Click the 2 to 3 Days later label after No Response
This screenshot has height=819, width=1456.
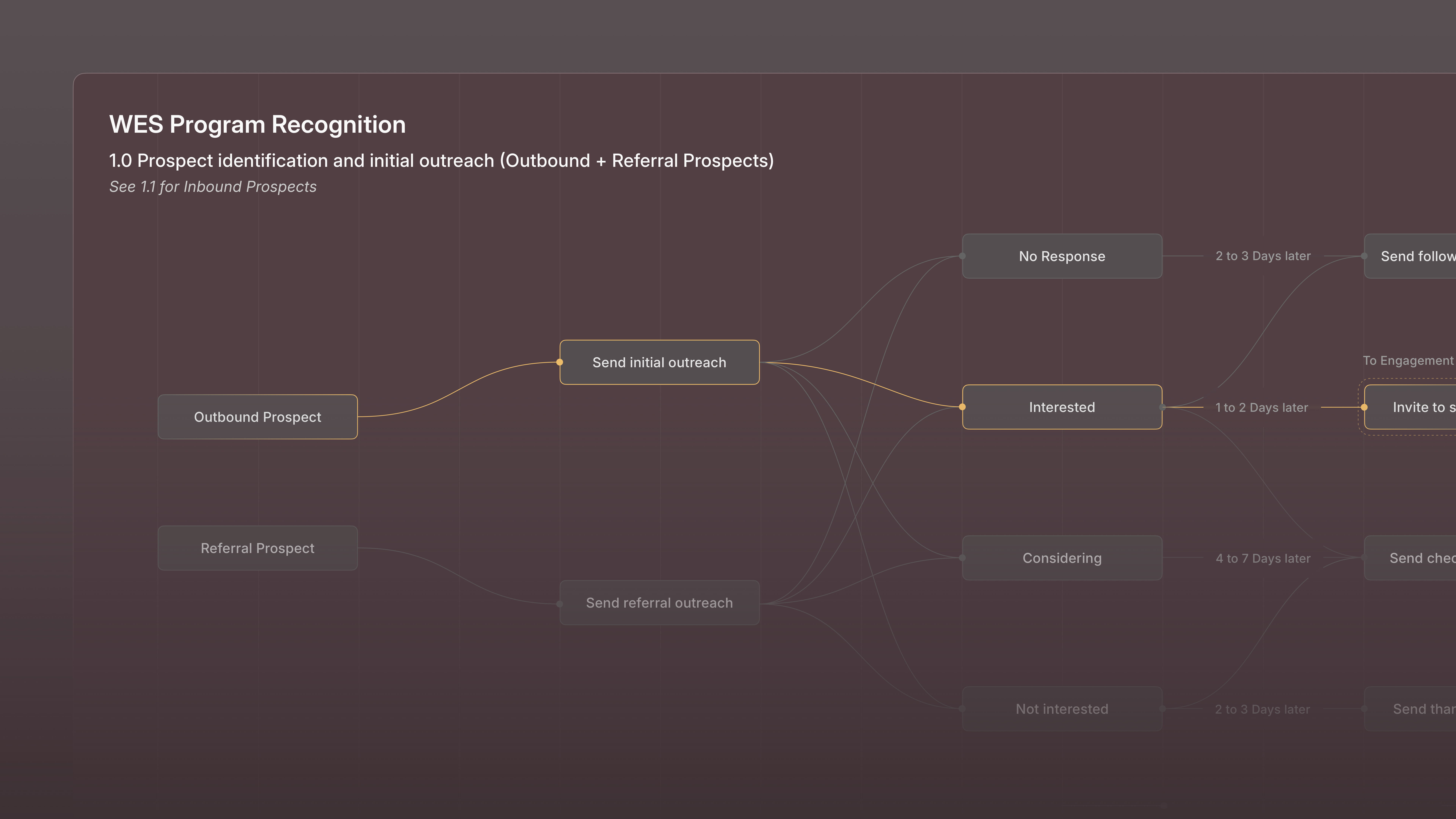tap(1263, 256)
